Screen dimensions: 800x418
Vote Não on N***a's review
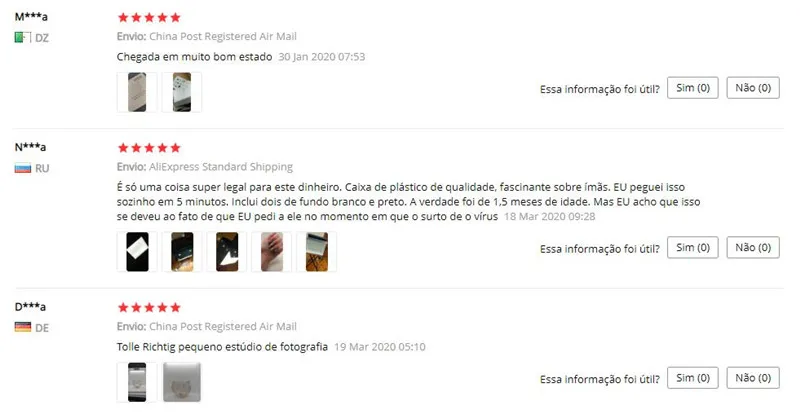[753, 248]
